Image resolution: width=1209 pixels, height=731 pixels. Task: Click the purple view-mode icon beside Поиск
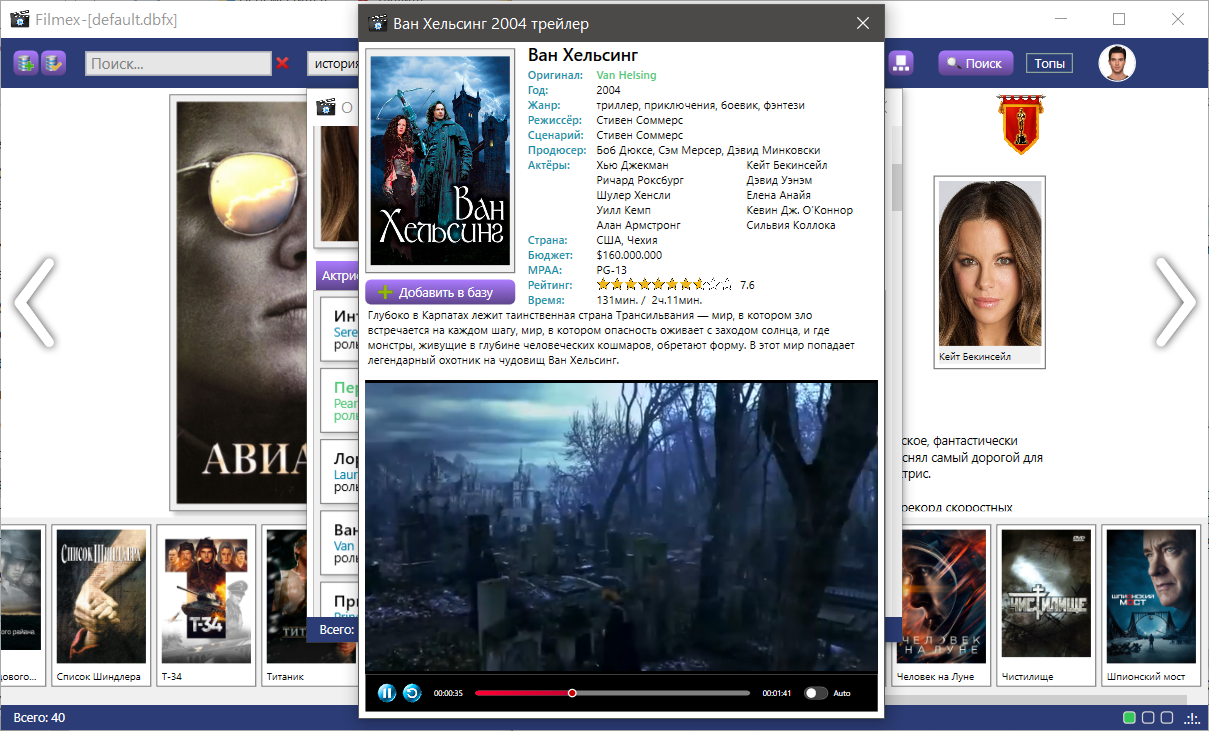tap(901, 63)
